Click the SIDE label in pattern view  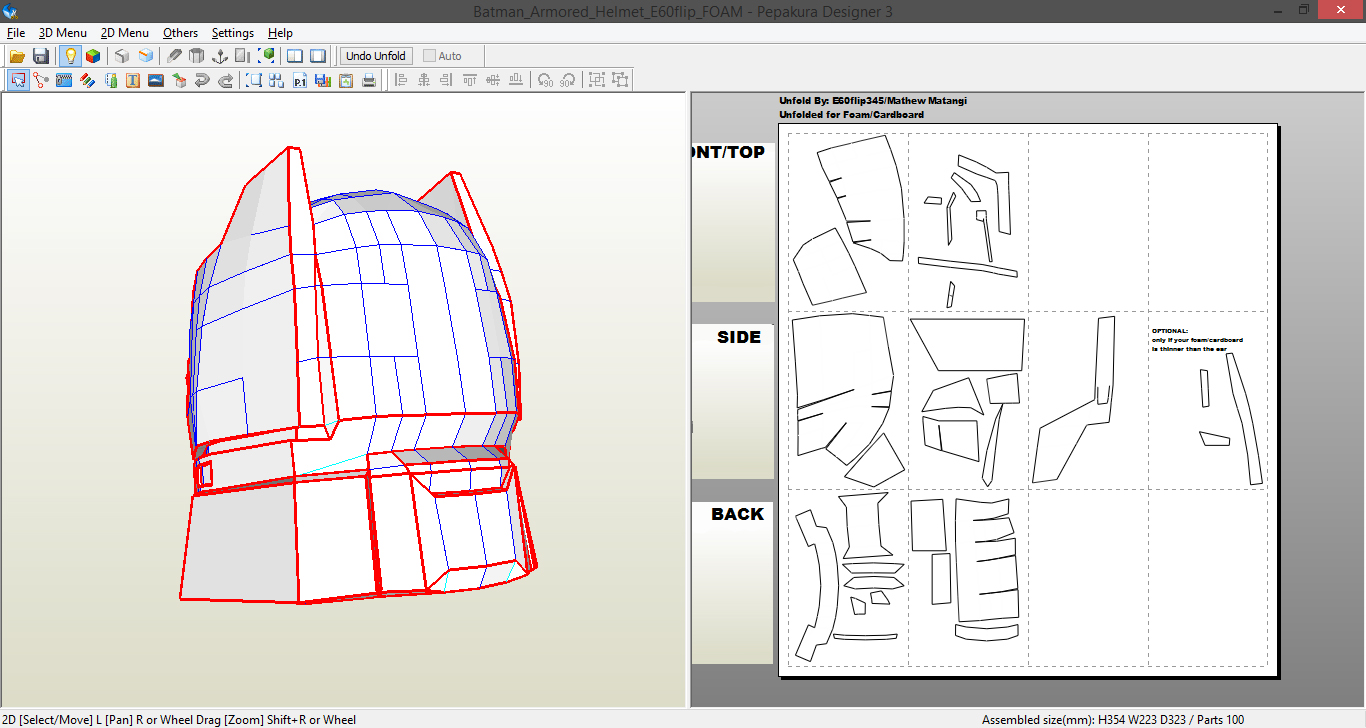(739, 338)
